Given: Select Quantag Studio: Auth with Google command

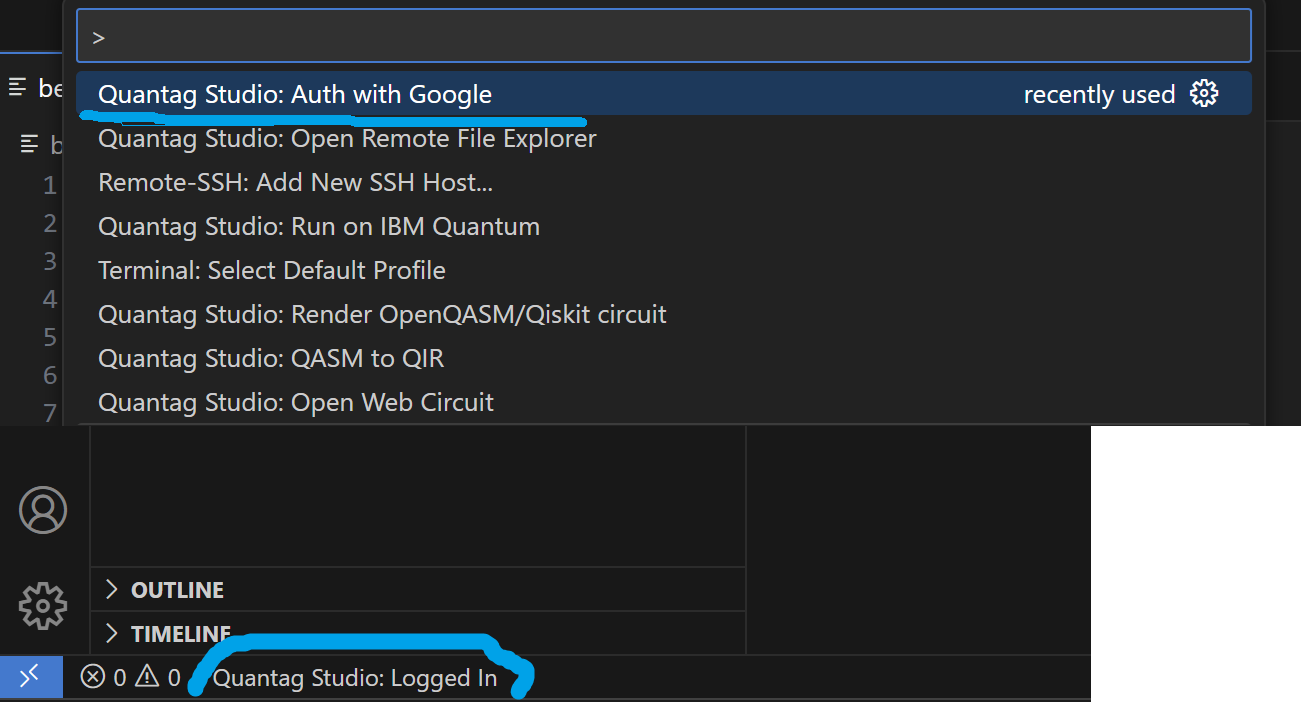Looking at the screenshot, I should tap(295, 95).
